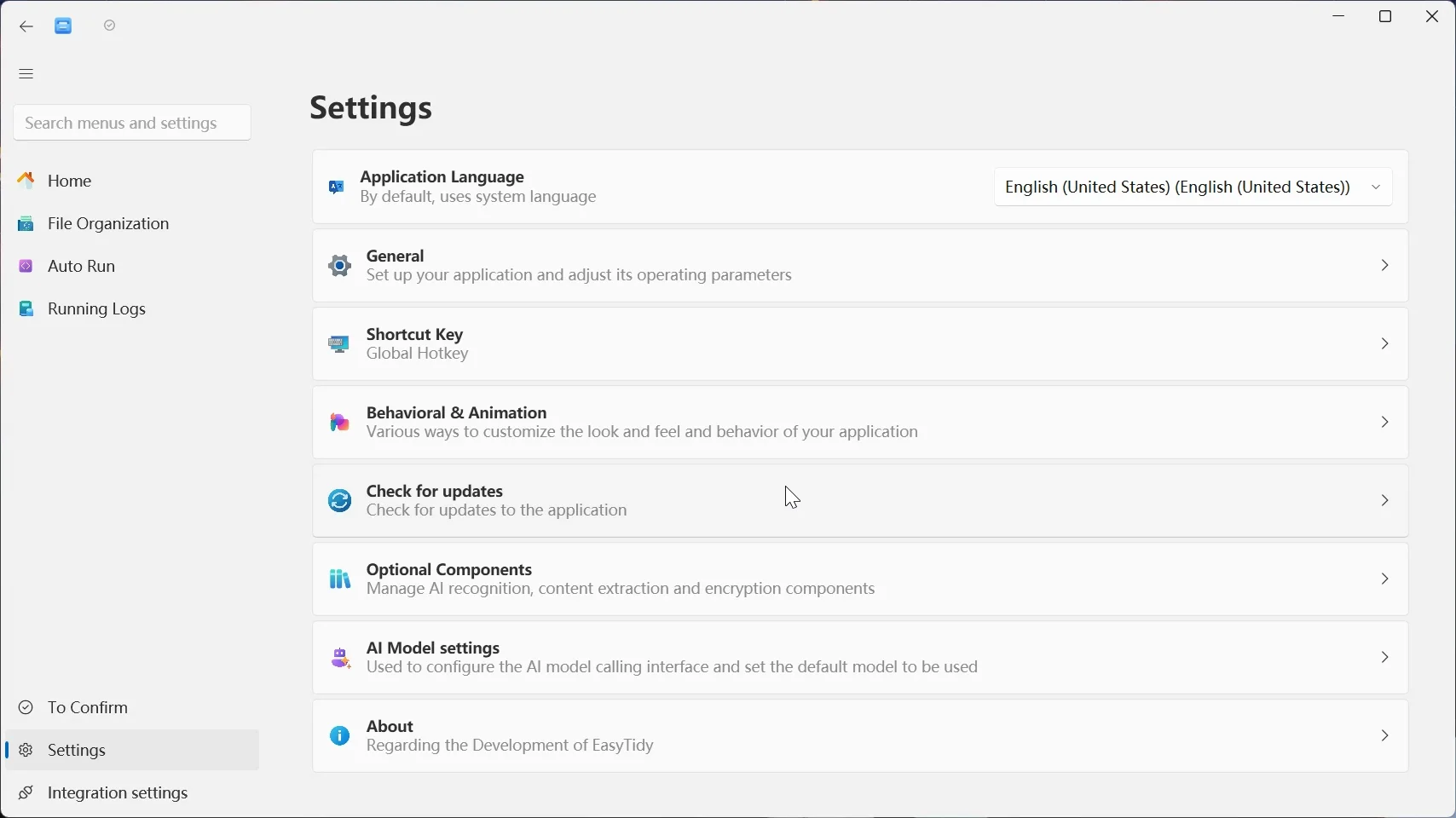Open Integration settings page

[132, 793]
